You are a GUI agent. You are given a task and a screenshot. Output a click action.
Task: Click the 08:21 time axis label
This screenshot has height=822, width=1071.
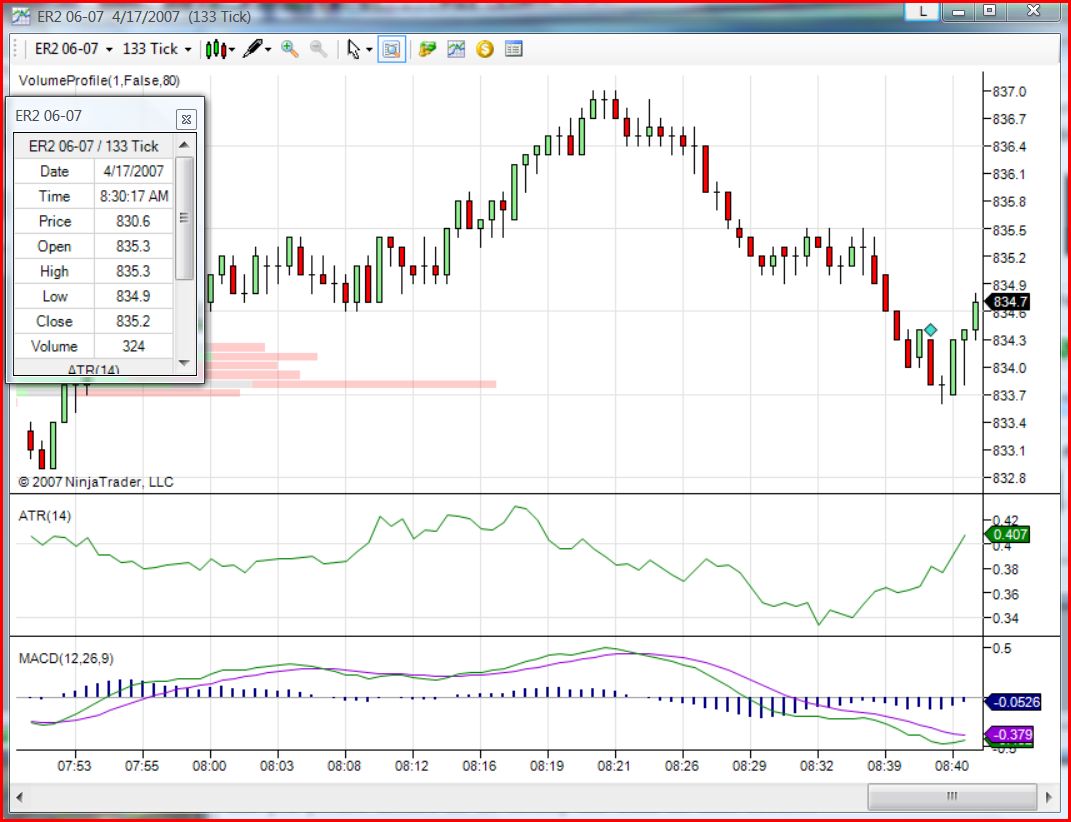click(614, 766)
